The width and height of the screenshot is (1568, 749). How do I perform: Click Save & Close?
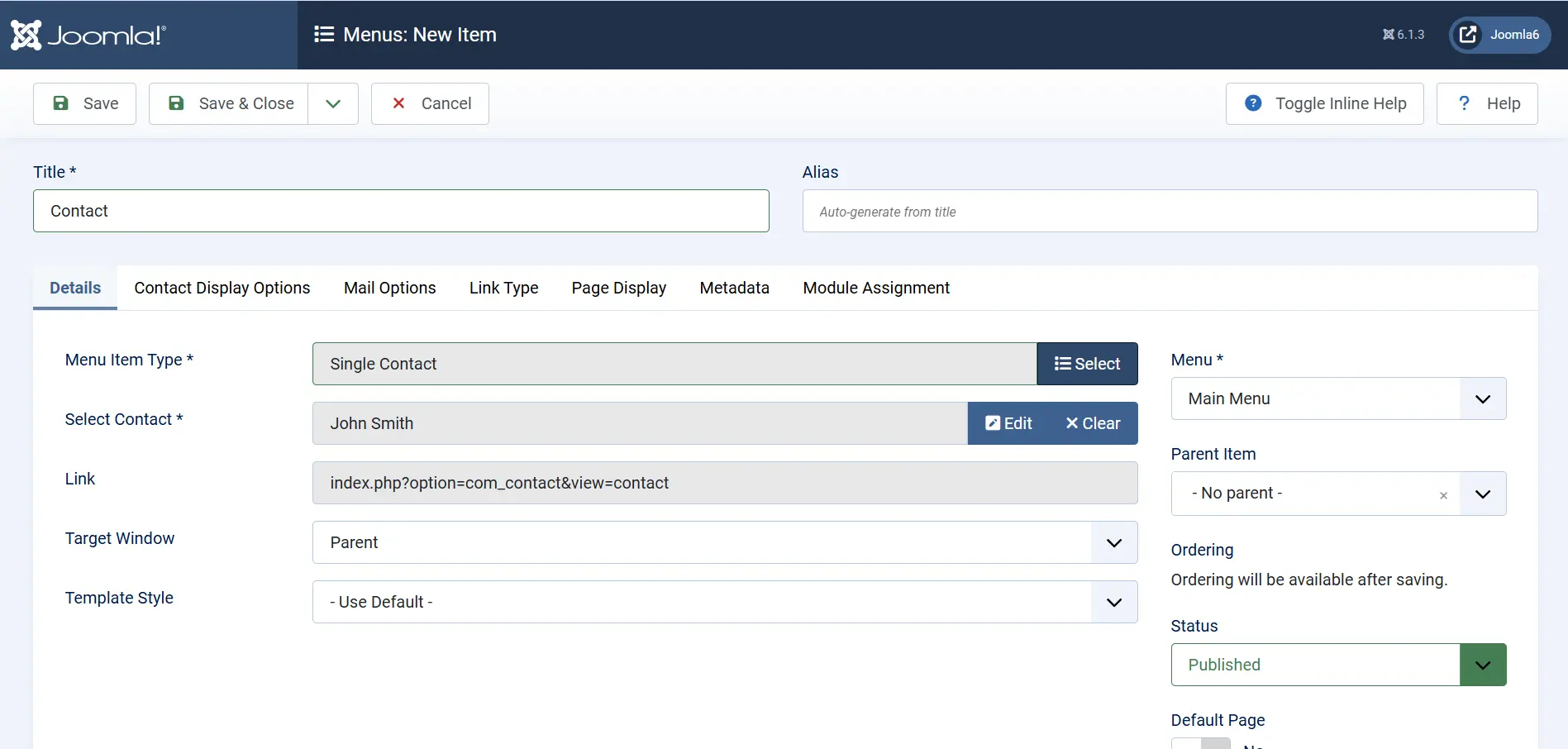point(229,103)
